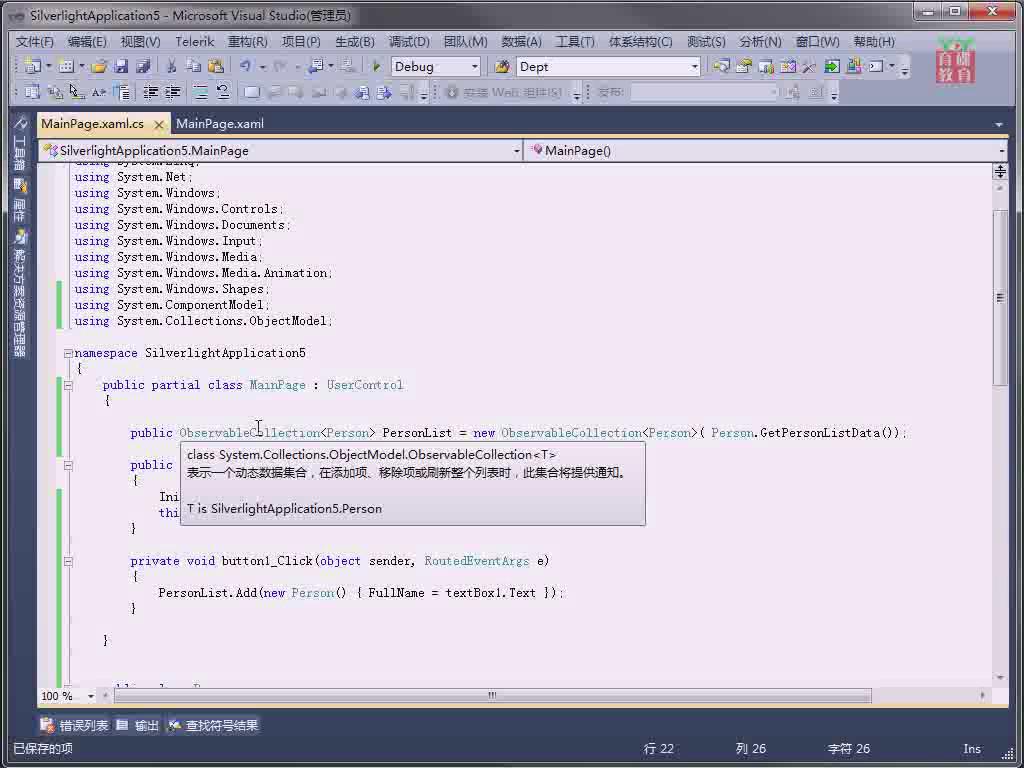Click the RoutedEventArgs type in code
This screenshot has height=768, width=1024.
(477, 561)
